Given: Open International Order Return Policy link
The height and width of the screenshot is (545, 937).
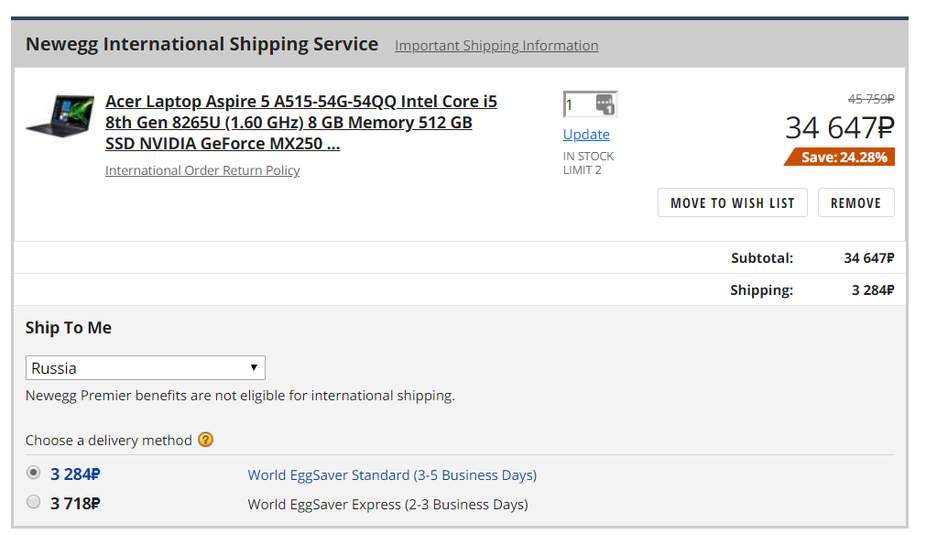Looking at the screenshot, I should 202,171.
